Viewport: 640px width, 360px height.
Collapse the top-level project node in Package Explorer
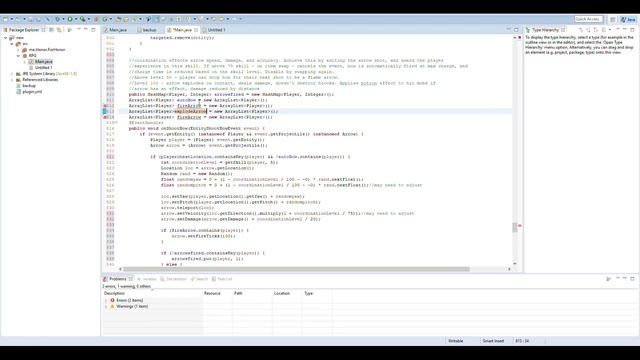point(5,38)
